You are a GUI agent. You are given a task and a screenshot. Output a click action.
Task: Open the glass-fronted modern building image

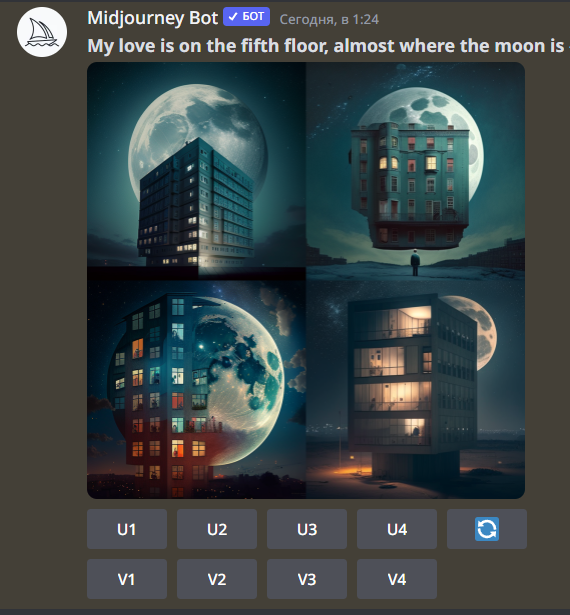(415, 389)
